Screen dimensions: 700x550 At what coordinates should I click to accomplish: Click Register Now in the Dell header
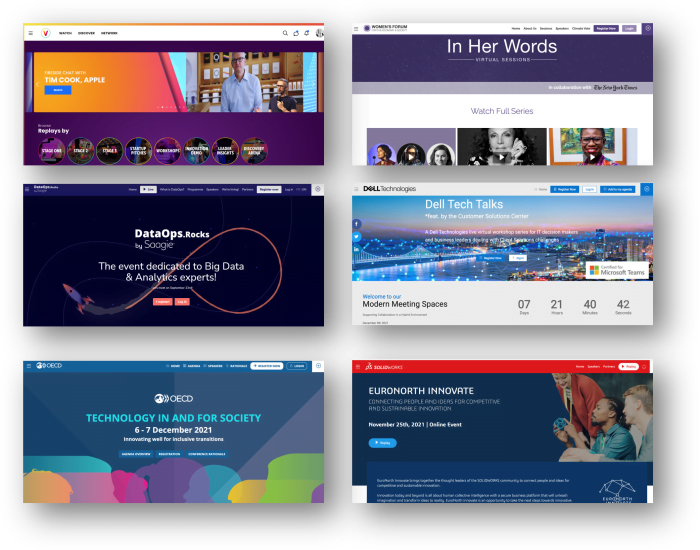[x=565, y=189]
